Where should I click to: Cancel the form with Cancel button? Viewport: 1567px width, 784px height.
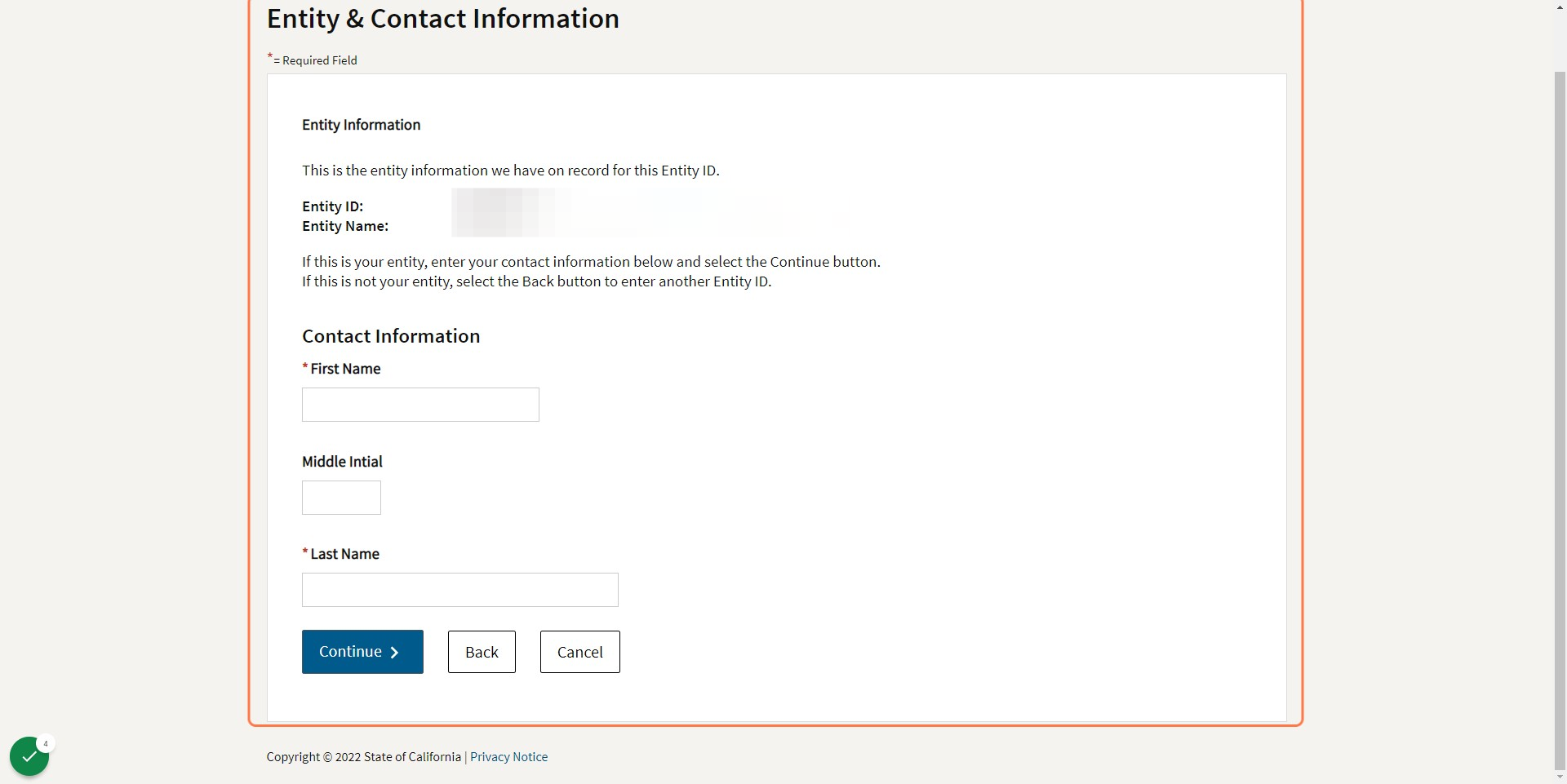[580, 652]
